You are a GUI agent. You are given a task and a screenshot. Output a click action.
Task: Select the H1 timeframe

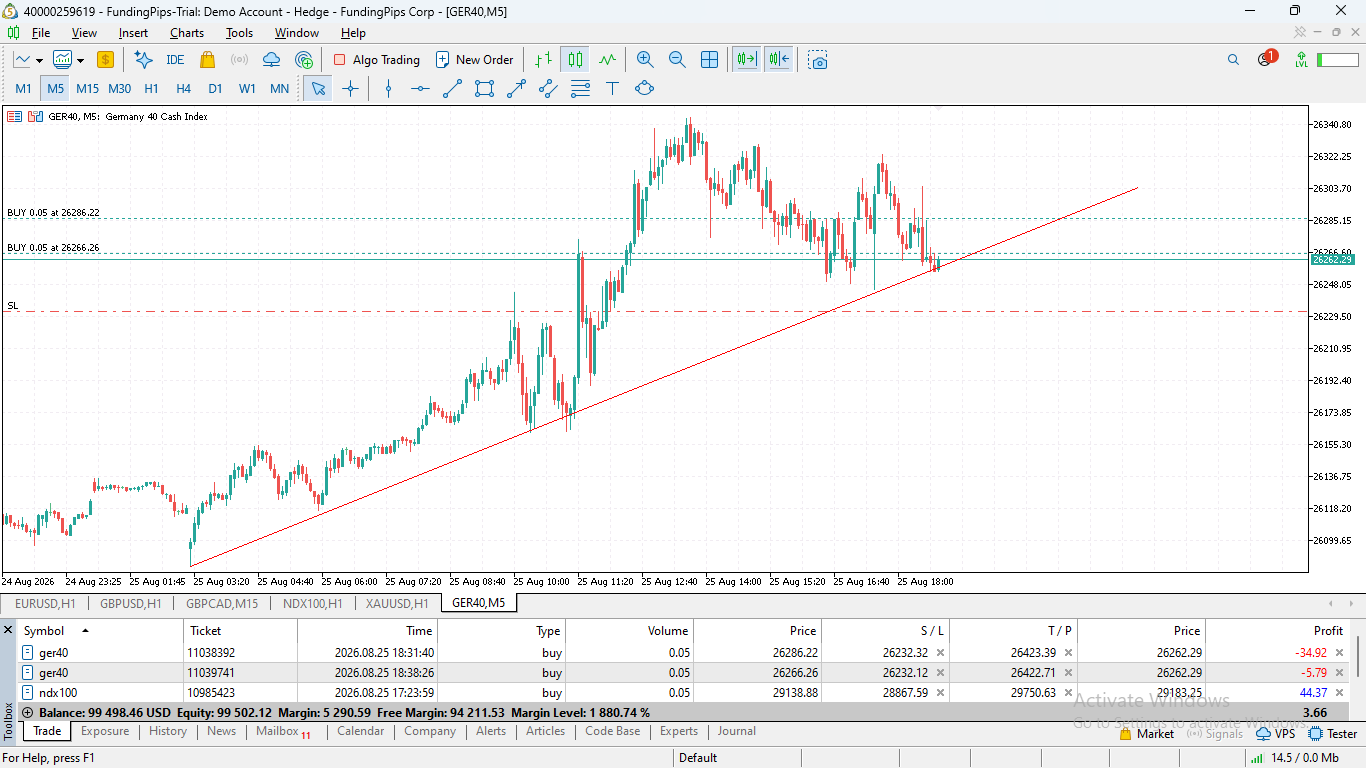click(x=151, y=88)
